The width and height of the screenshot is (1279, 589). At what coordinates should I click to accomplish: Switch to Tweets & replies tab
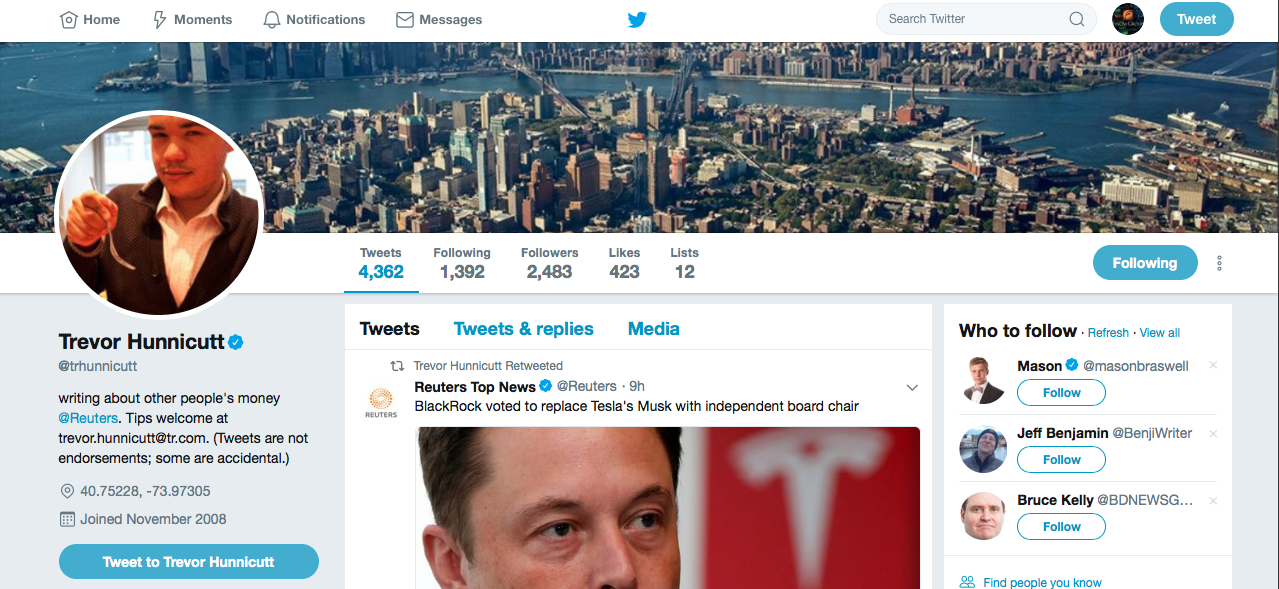click(x=523, y=329)
